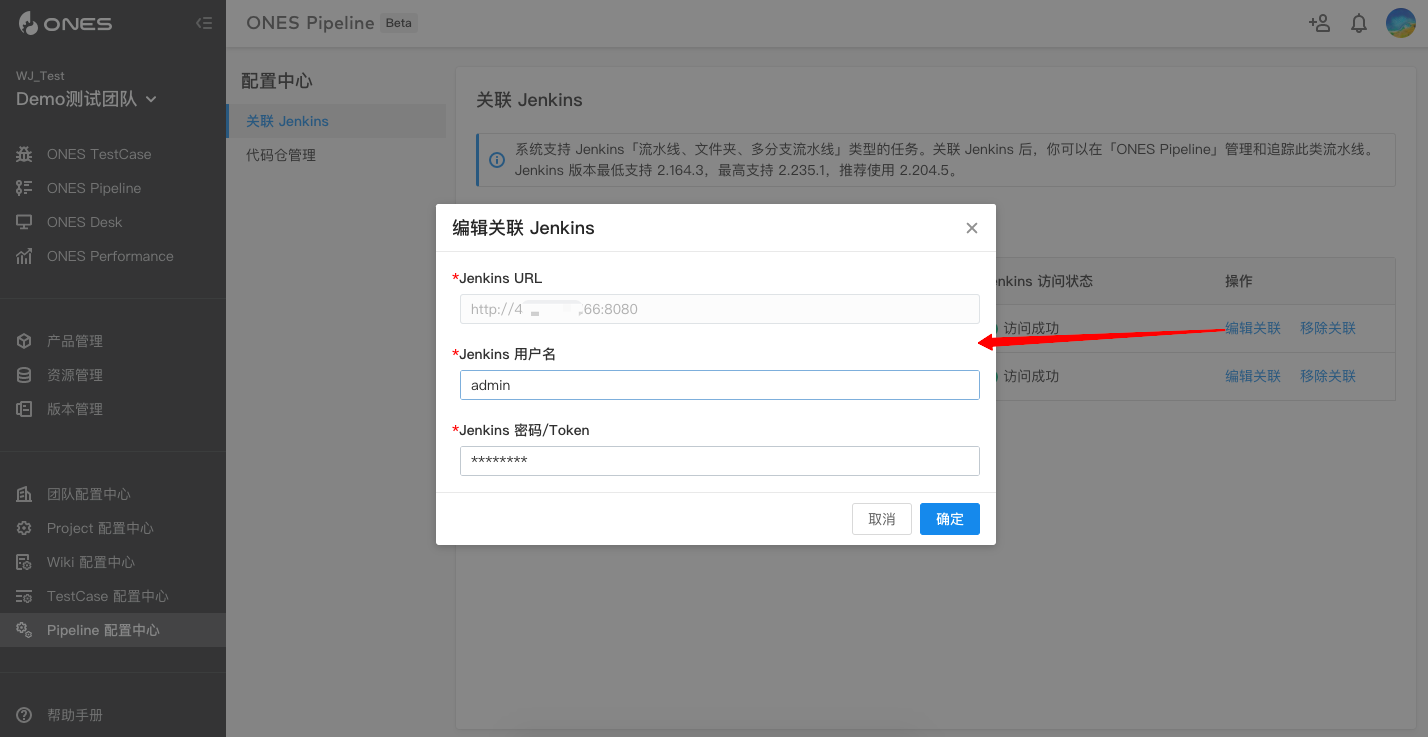
Task: Click the info icon in the notice banner
Action: (496, 160)
